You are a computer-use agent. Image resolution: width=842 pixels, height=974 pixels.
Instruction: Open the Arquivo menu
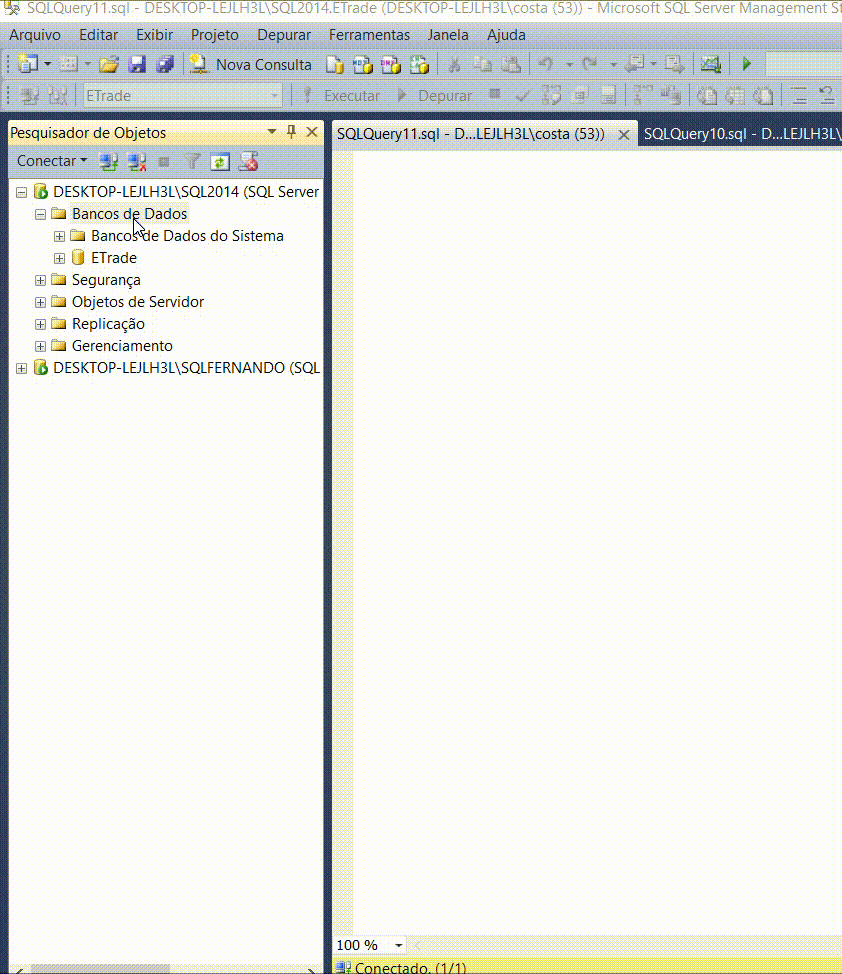[x=35, y=35]
